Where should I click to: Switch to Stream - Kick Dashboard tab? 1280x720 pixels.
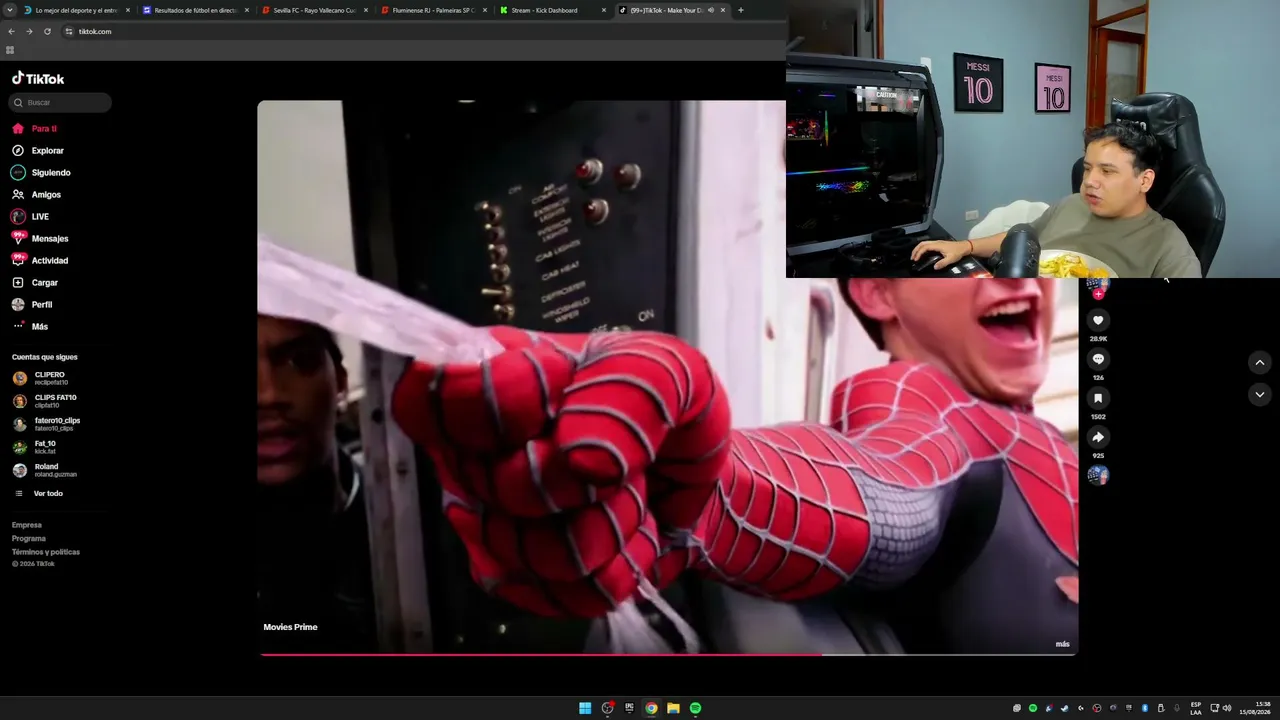[551, 10]
